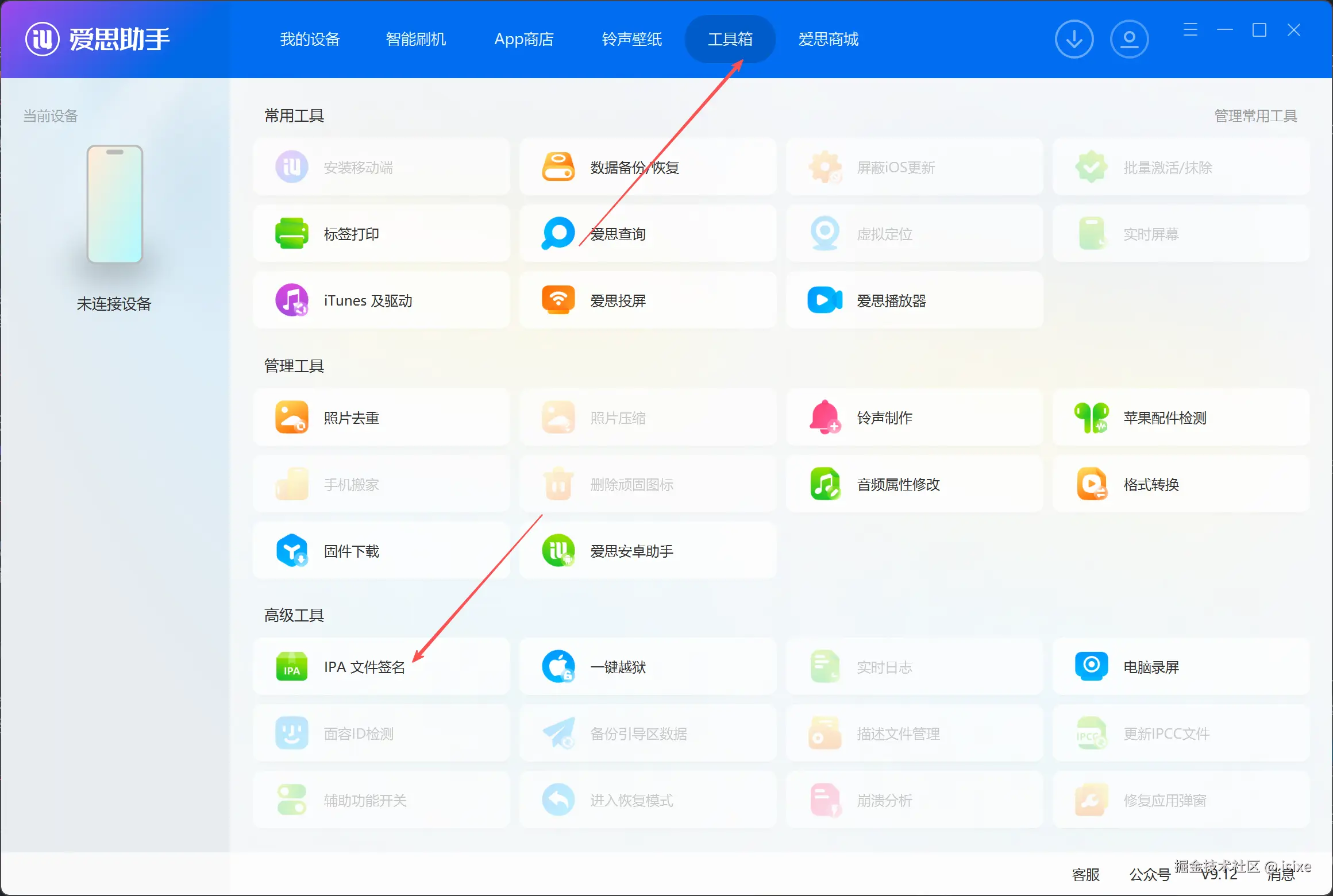Open the format conversion tool
Viewport: 1333px width, 896px height.
coord(1151,484)
